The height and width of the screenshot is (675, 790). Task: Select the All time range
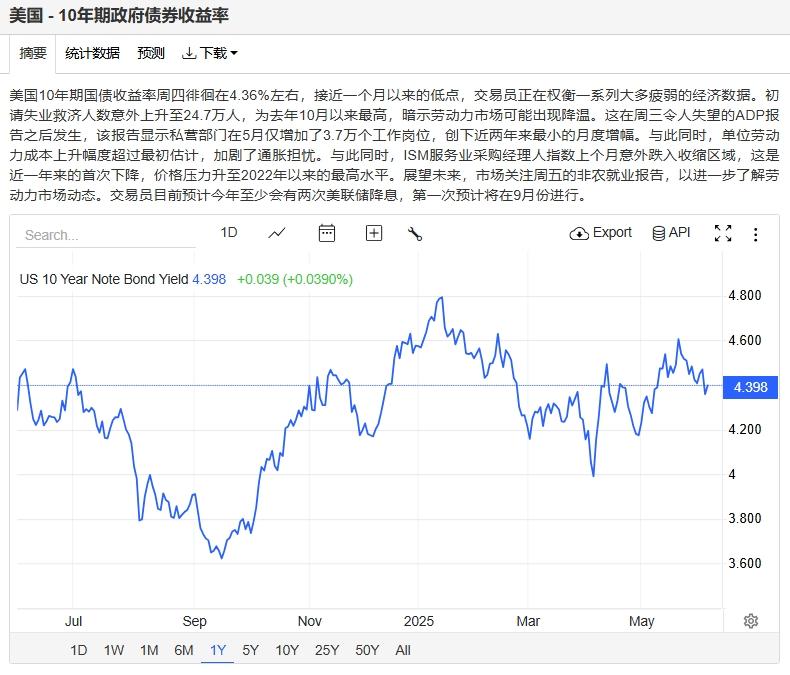point(403,650)
